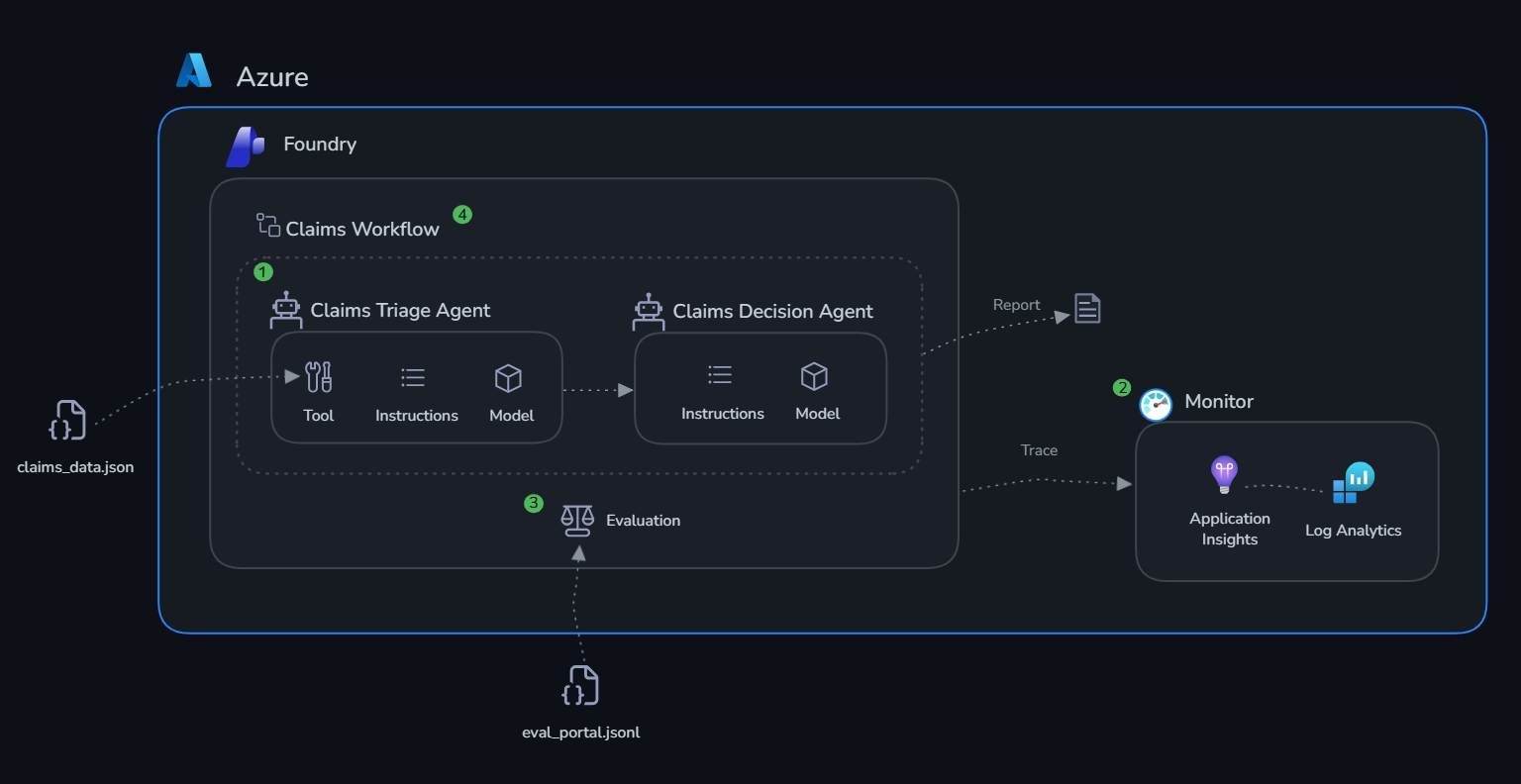
Task: Select the "claims_data.json" file name text
Action: pyautogui.click(x=75, y=467)
